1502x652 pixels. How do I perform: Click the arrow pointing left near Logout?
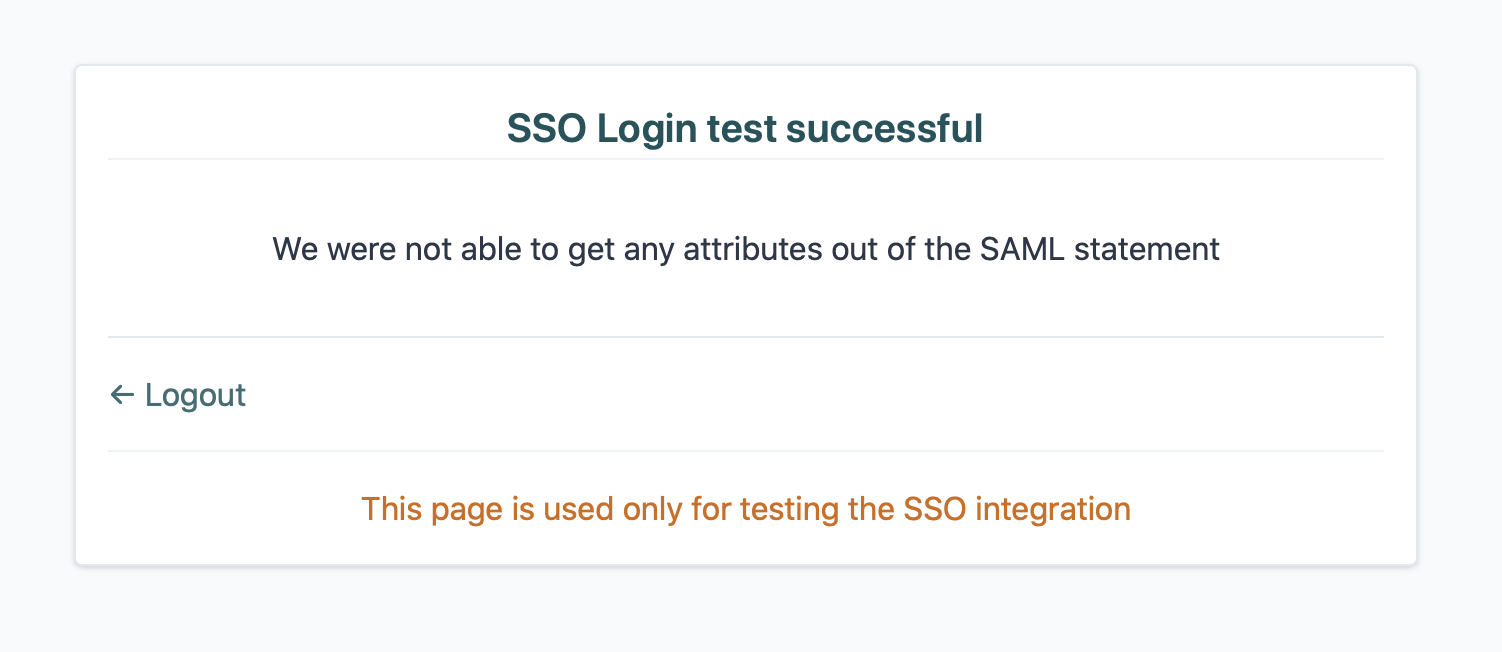(121, 394)
